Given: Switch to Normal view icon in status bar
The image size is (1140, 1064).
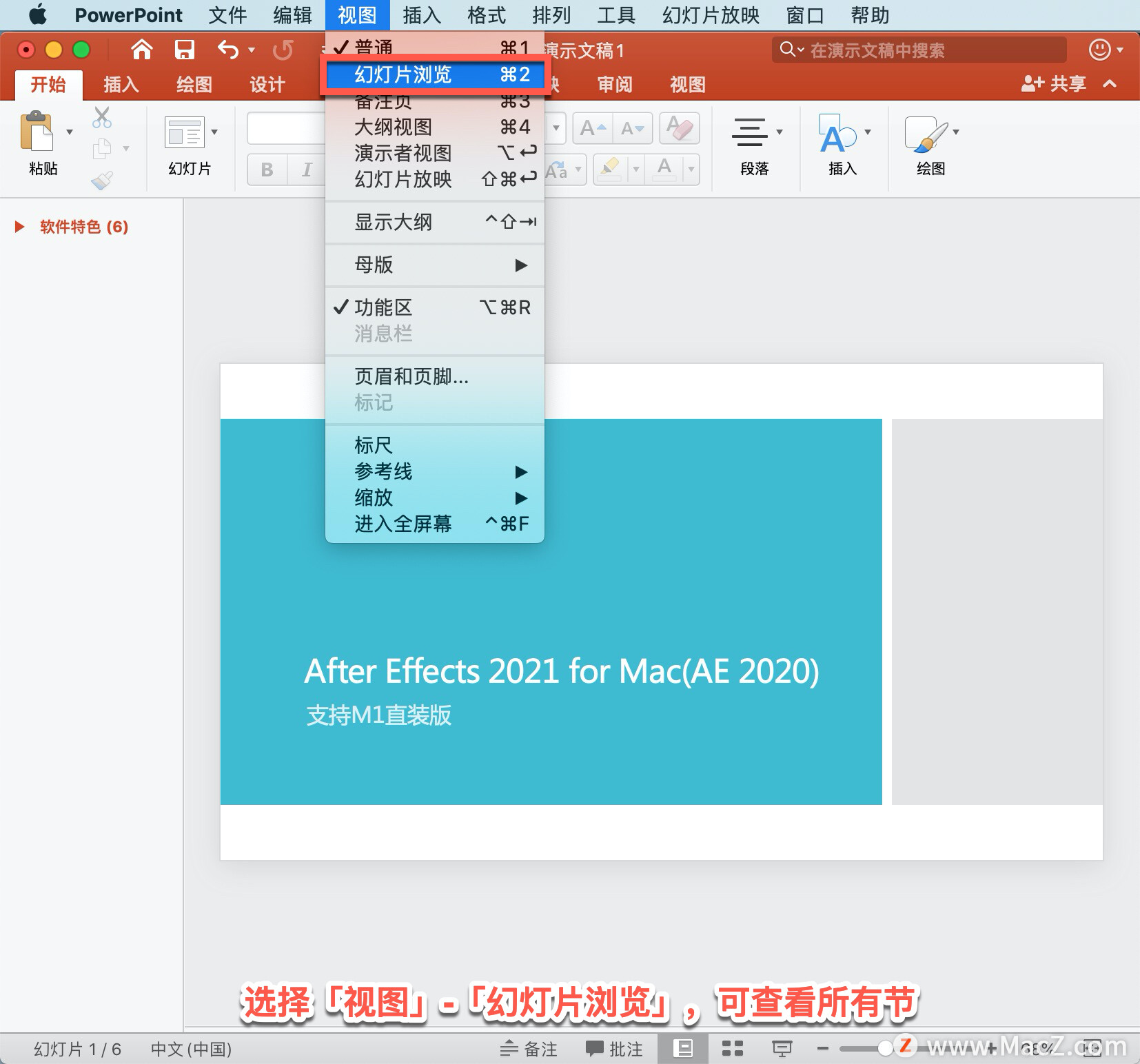Looking at the screenshot, I should (683, 1049).
